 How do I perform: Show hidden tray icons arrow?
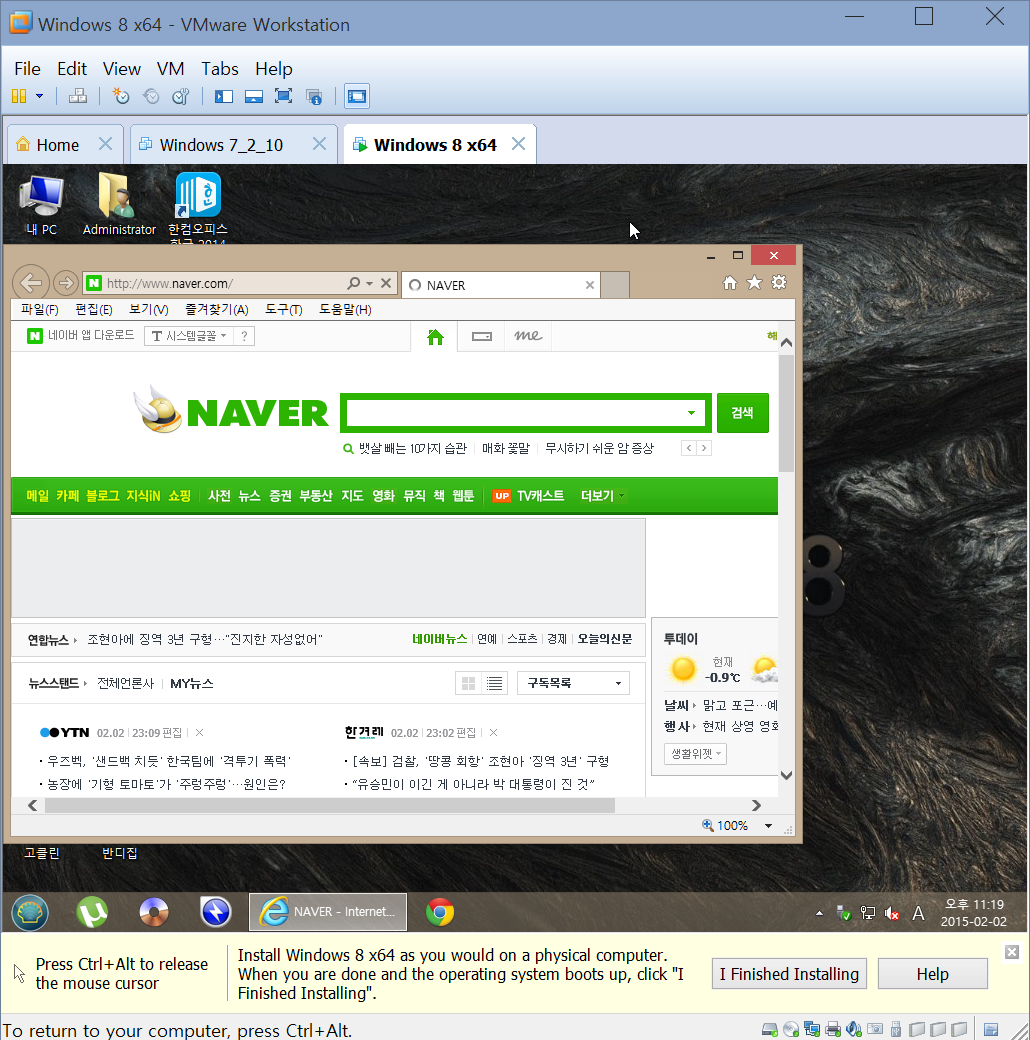coord(820,913)
